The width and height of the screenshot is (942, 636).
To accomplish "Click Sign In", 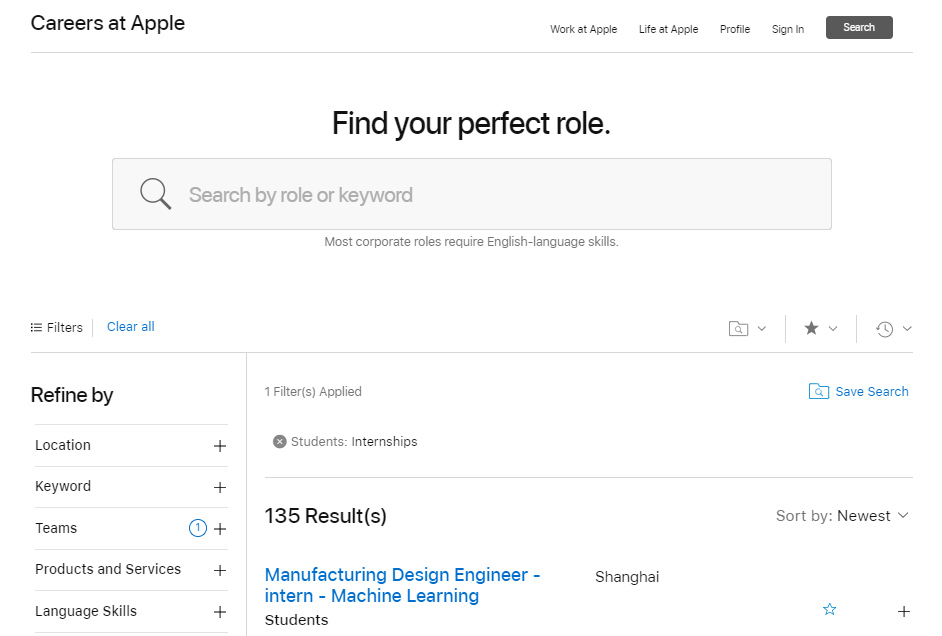I will pos(788,29).
